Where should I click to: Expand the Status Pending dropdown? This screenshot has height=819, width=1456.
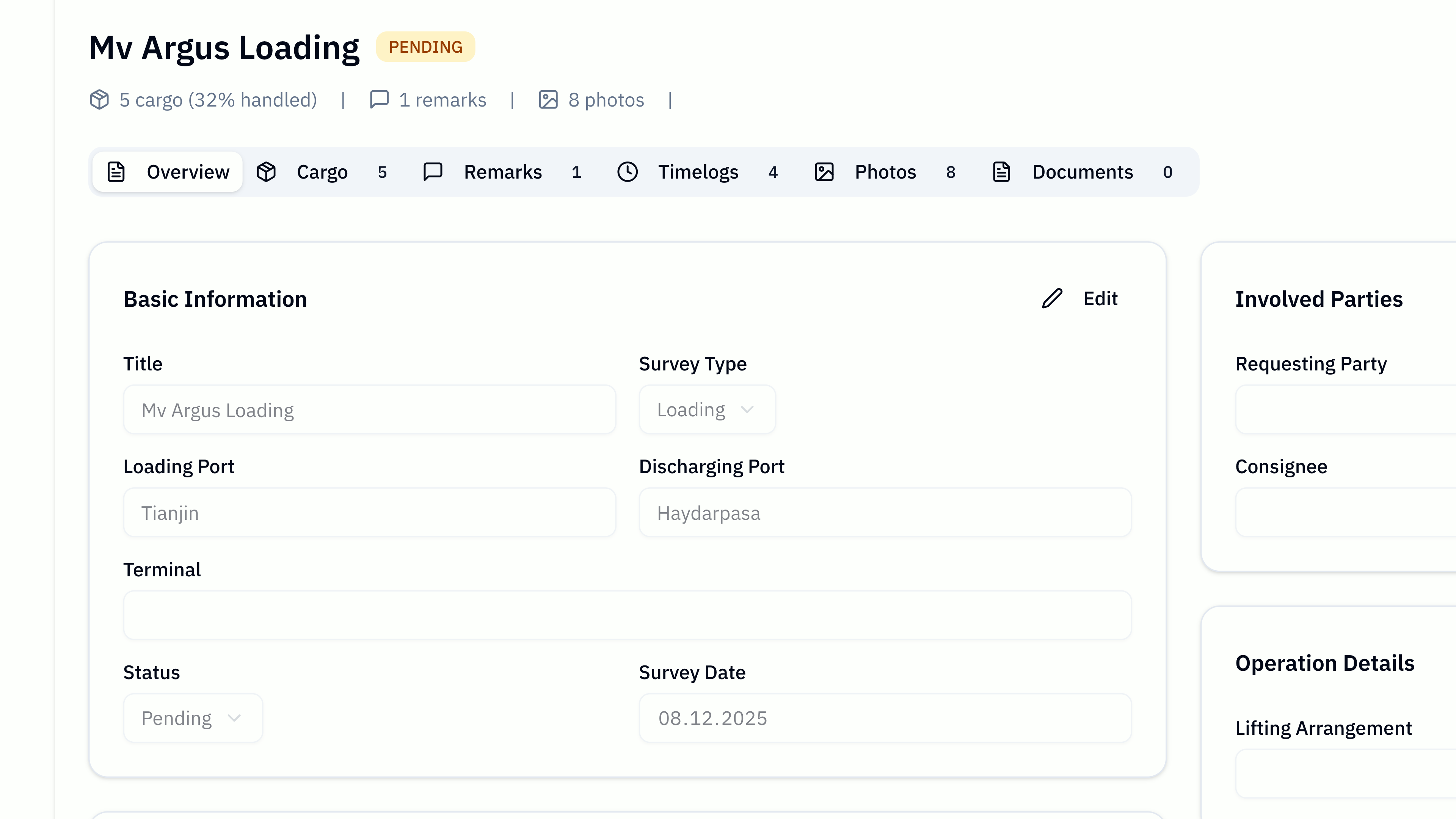tap(193, 718)
